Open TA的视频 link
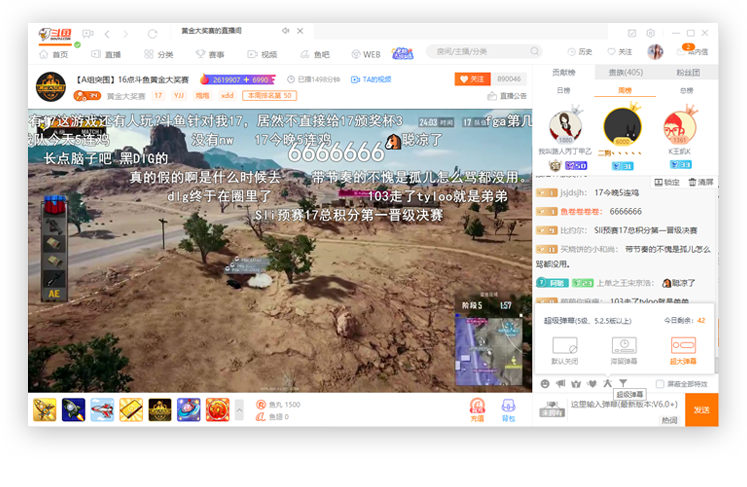The image size is (747, 487). tap(371, 80)
